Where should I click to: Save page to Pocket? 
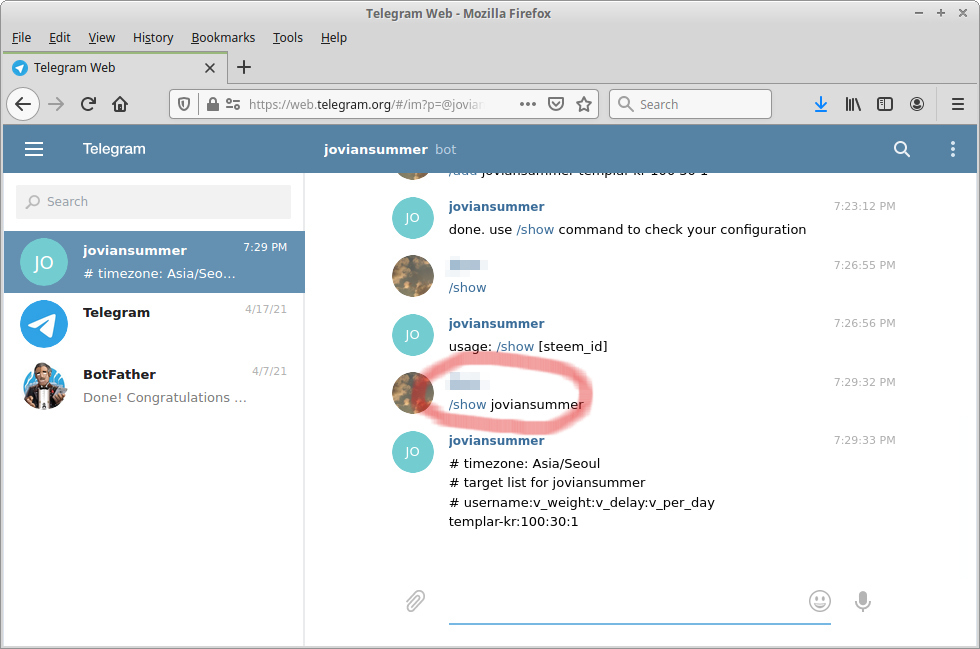pos(556,104)
